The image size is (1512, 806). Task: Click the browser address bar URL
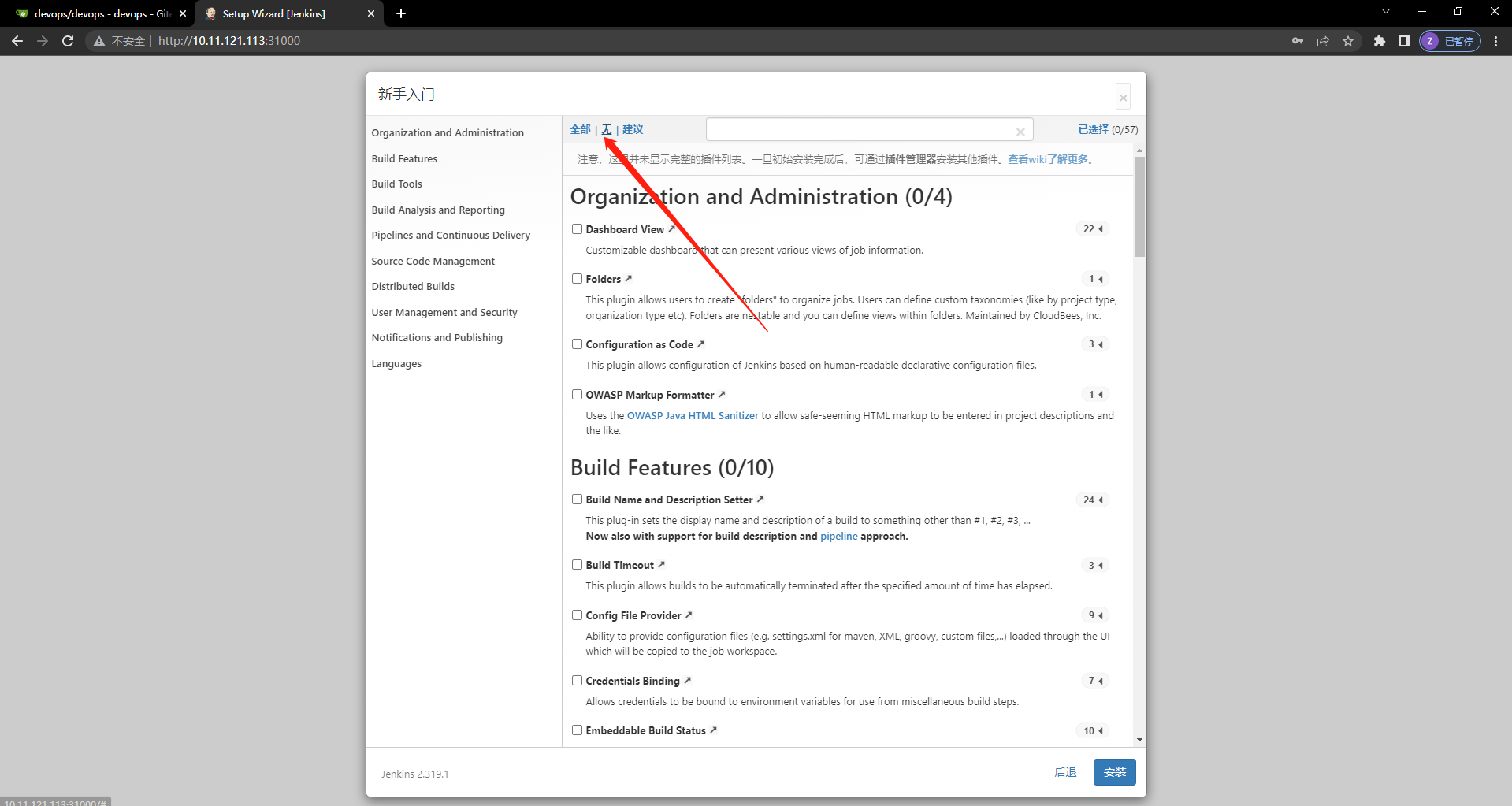pyautogui.click(x=229, y=41)
